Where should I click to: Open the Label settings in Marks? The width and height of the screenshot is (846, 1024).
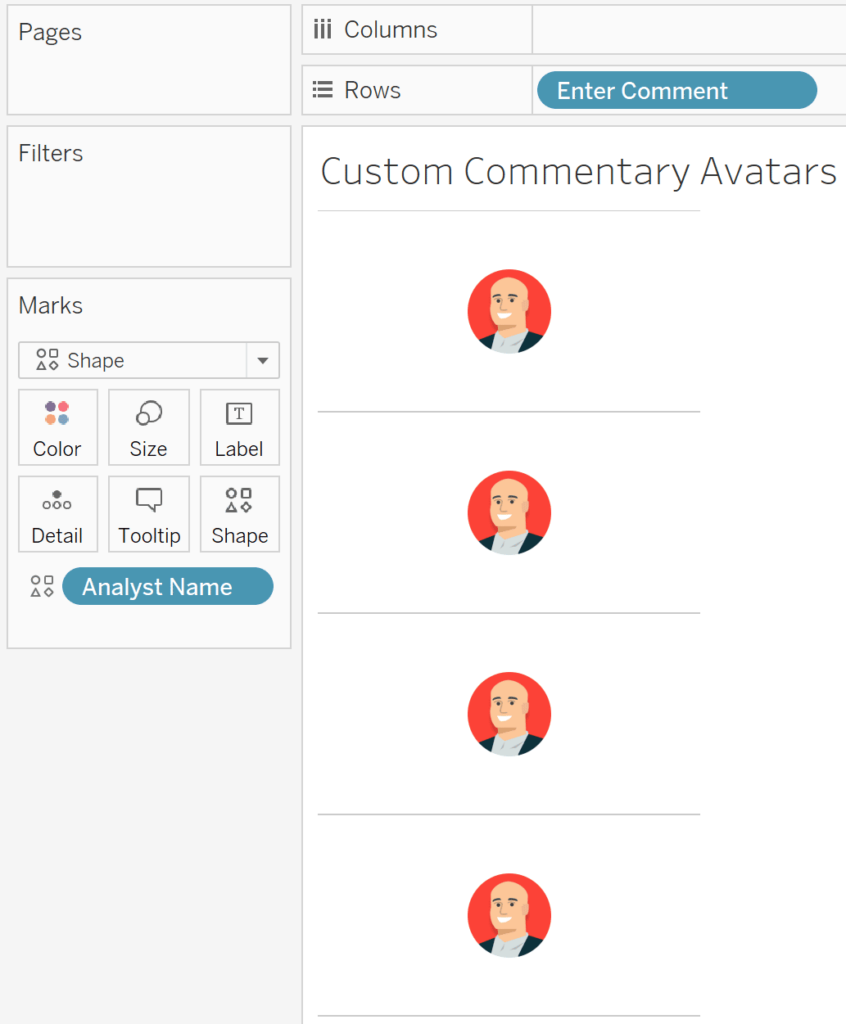click(x=239, y=427)
